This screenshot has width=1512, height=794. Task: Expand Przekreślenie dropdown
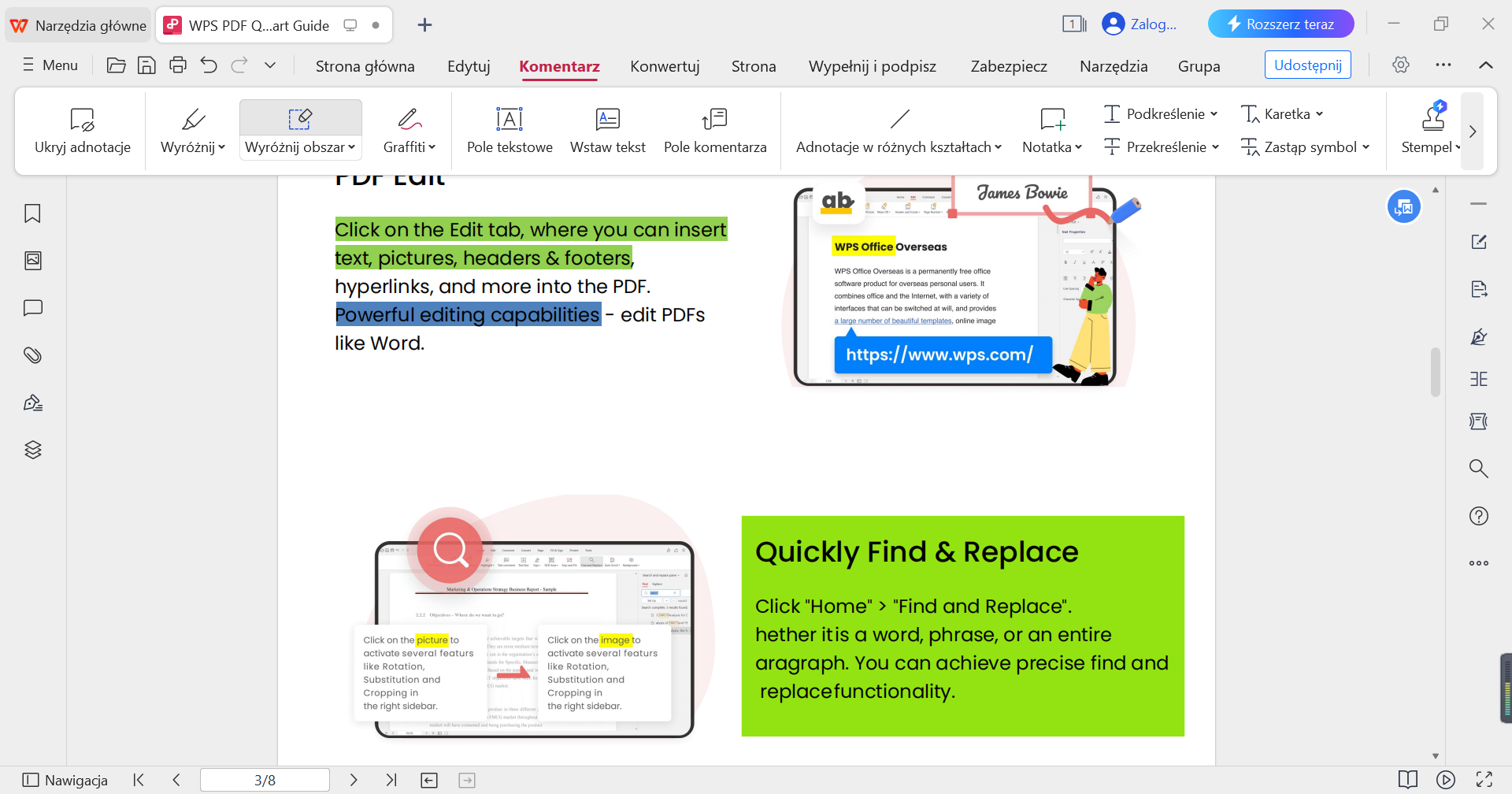point(1215,147)
